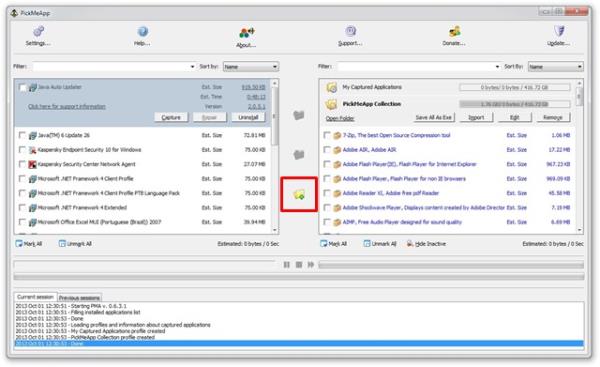This screenshot has height=367, width=600.
Task: Check Microsoft .NET Framework 4 Extended checkbox
Action: (x=22, y=207)
